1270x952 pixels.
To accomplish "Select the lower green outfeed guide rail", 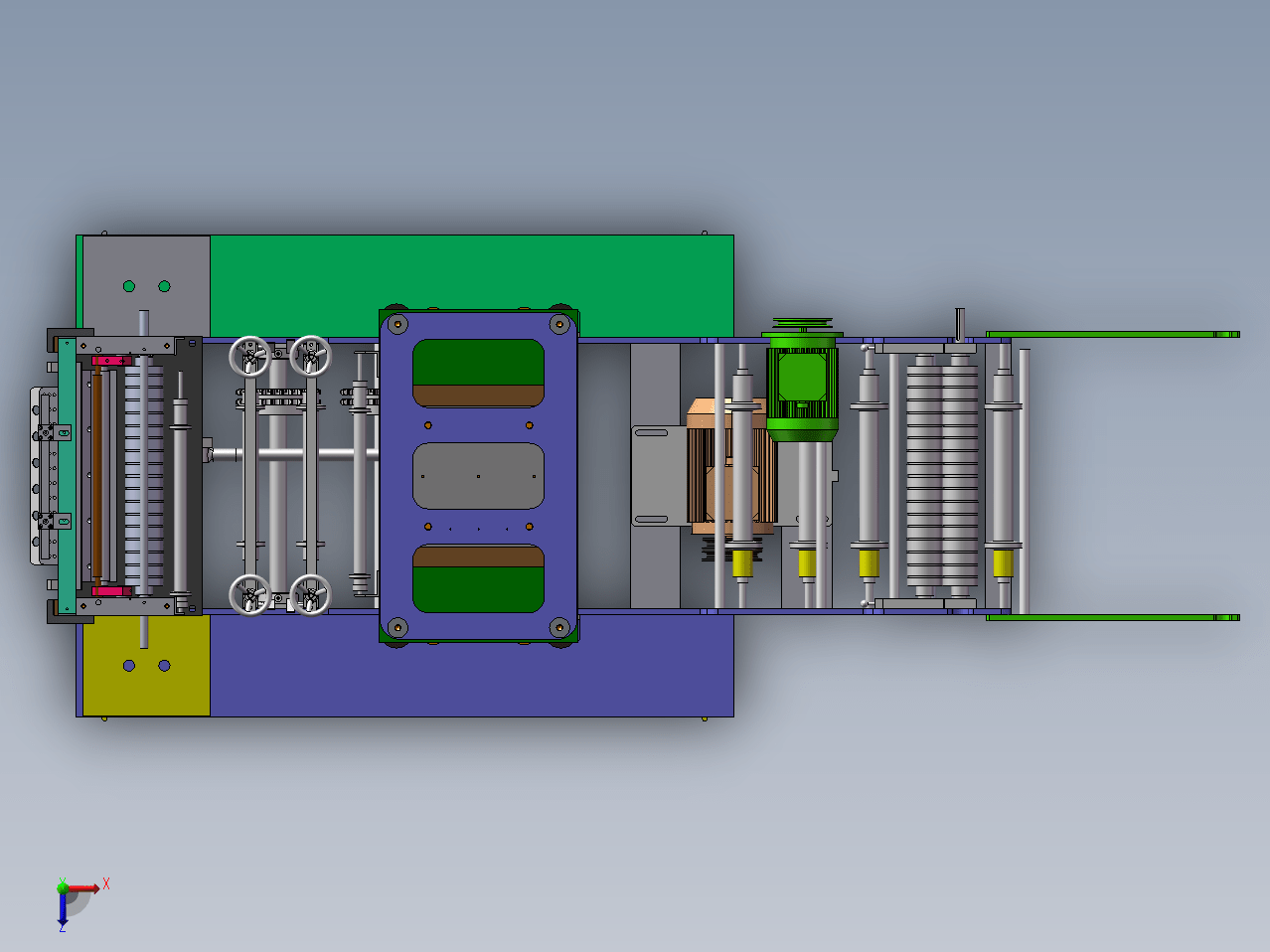I will 1113,617.
